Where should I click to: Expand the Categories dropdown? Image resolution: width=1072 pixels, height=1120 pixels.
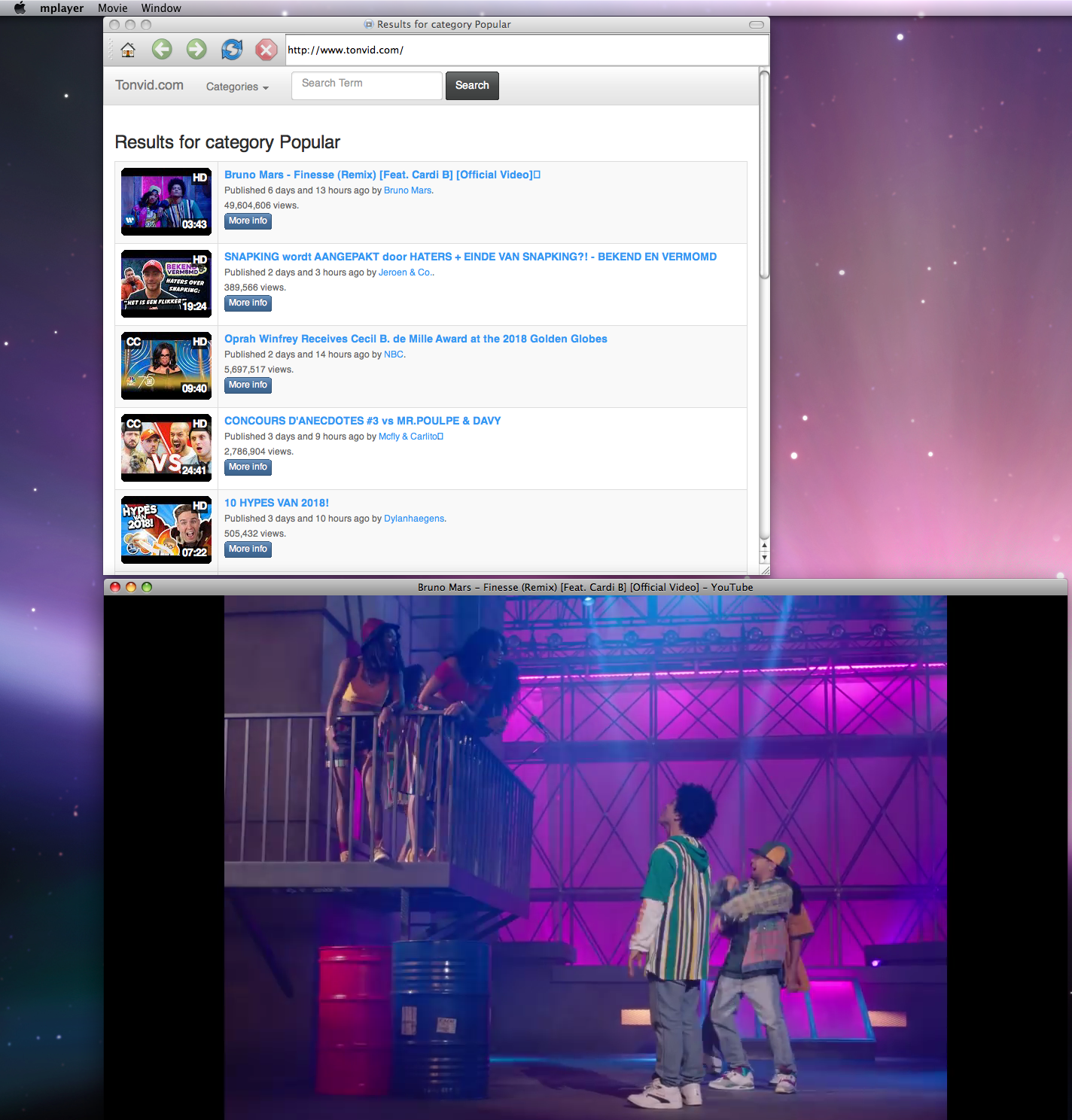[x=237, y=87]
